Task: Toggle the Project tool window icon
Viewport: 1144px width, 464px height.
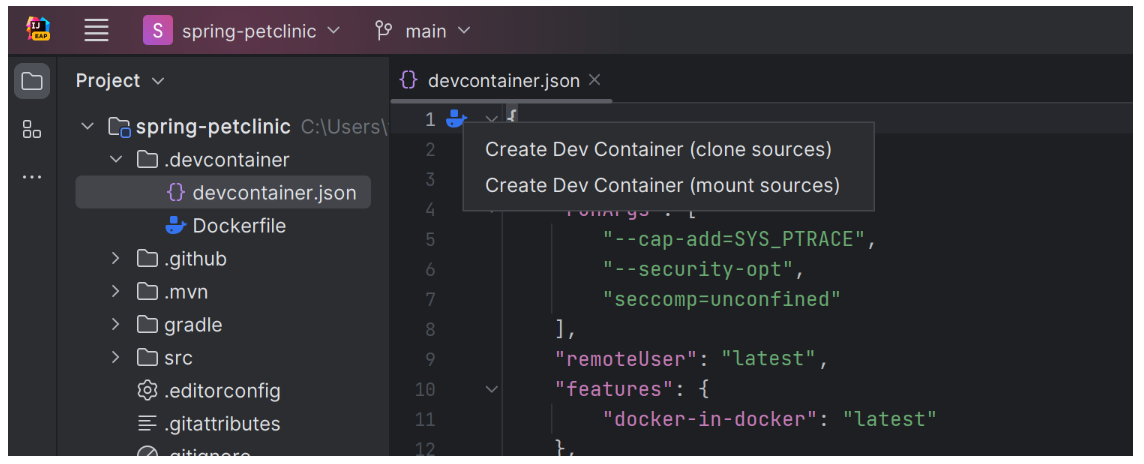Action: point(32,81)
